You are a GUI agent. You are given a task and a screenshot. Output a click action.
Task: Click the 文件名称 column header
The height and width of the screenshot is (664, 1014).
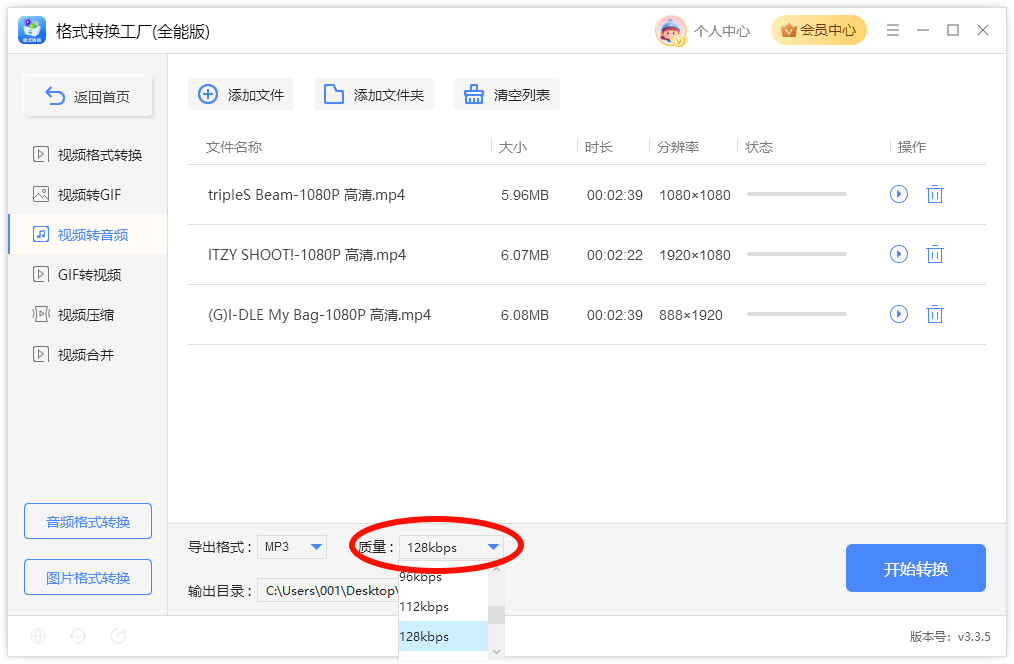point(234,147)
